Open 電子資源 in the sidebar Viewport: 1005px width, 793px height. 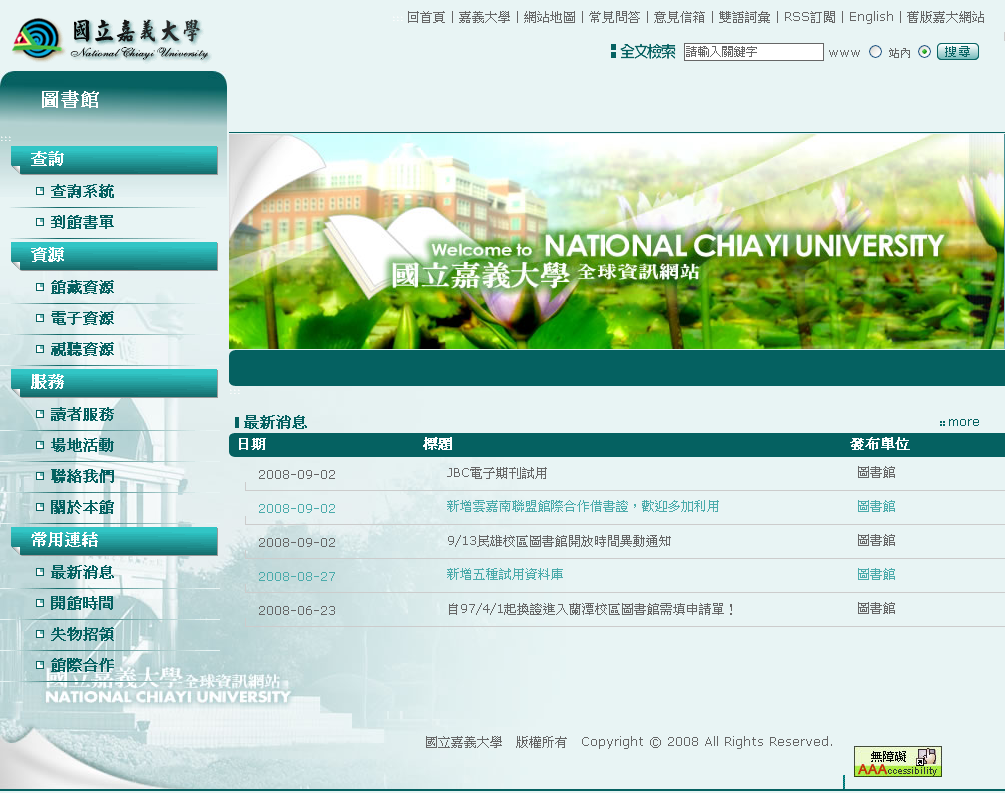[82, 318]
